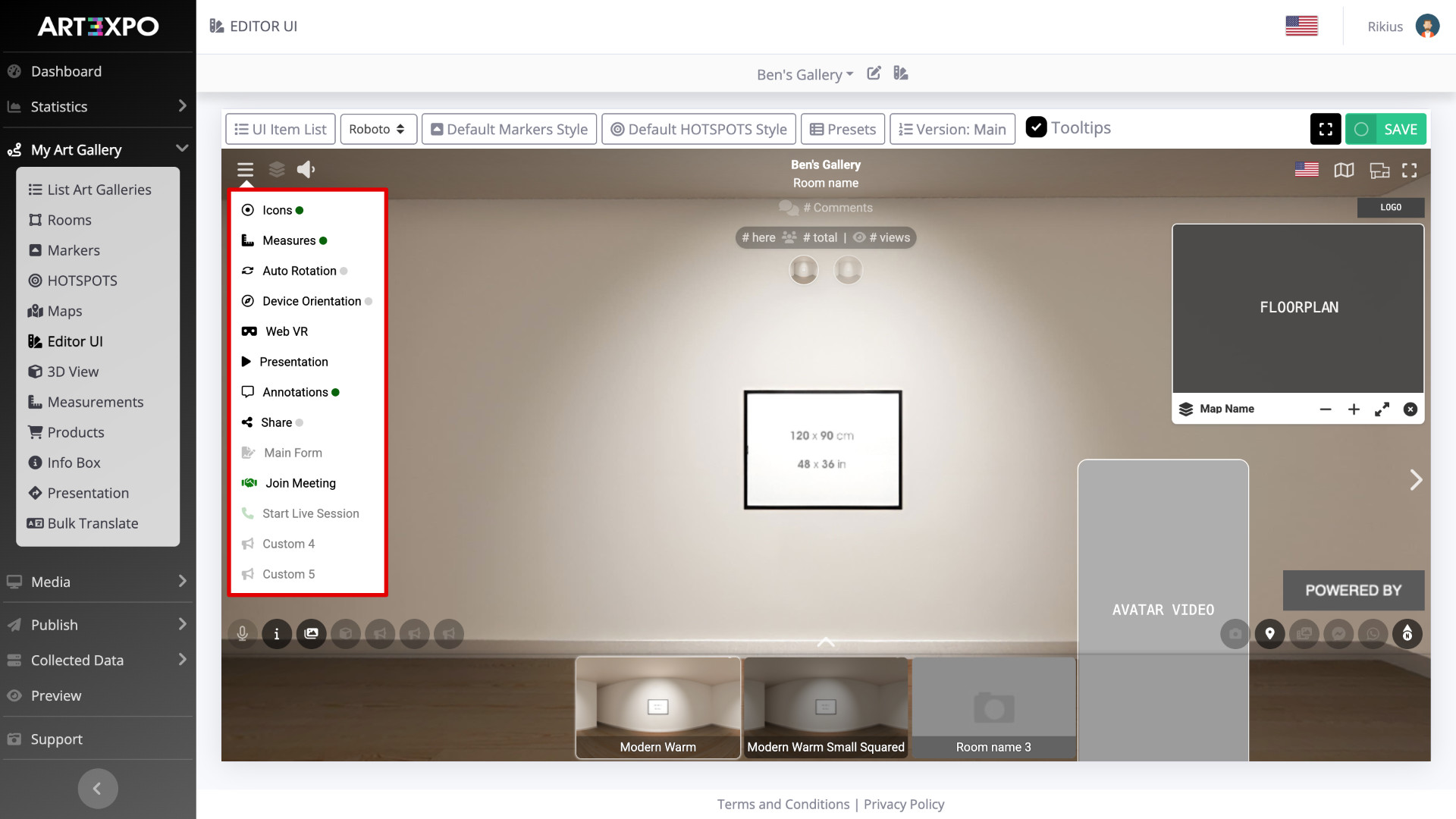Toggle the Tooltips checkbox
This screenshot has width=1456, height=819.
(x=1037, y=127)
